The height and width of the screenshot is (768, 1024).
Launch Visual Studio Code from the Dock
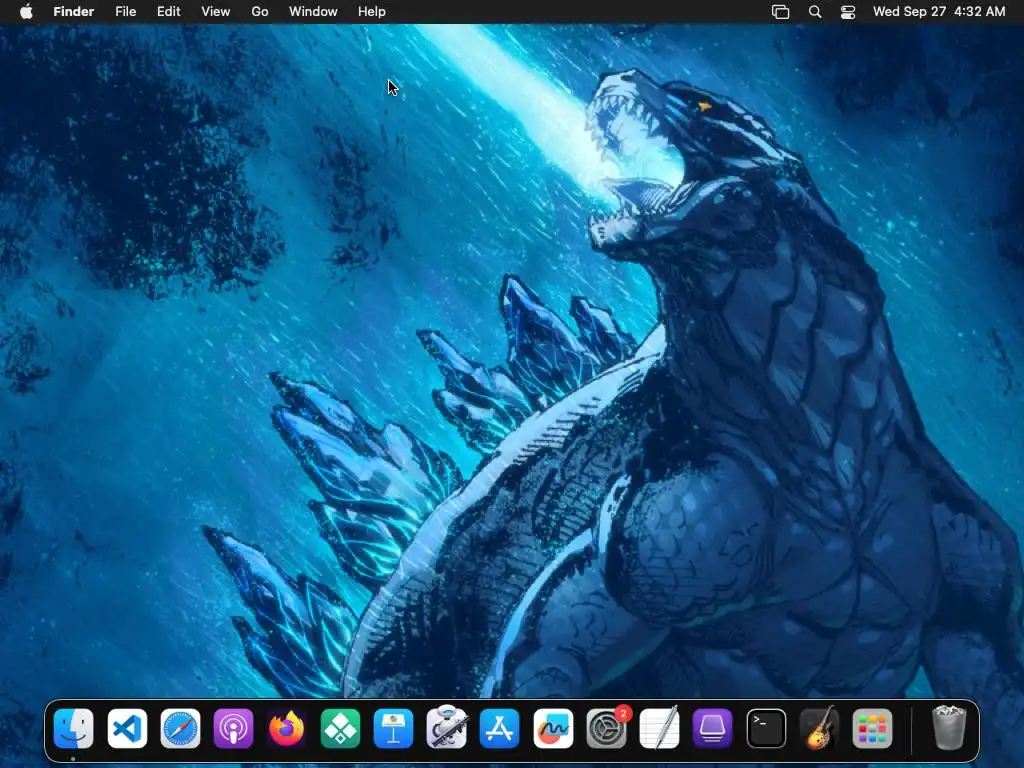tap(127, 728)
